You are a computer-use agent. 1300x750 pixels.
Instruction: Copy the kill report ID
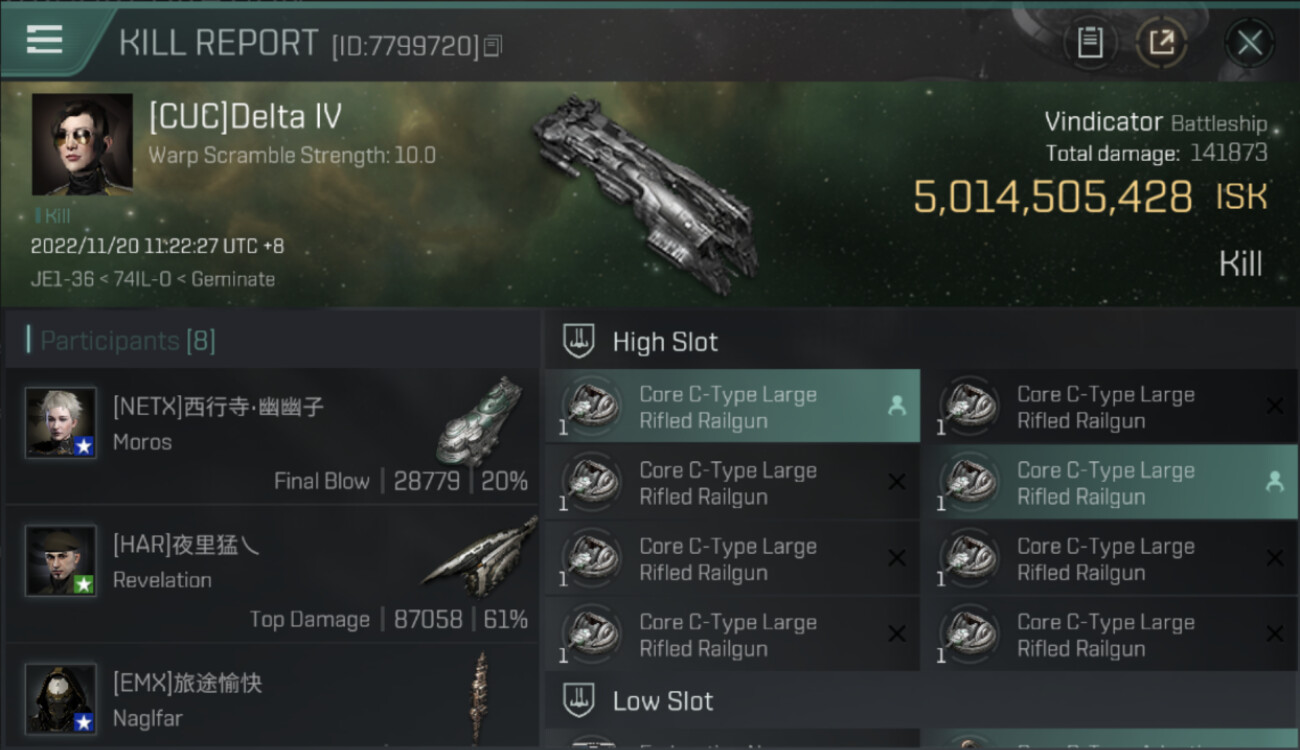[x=492, y=46]
